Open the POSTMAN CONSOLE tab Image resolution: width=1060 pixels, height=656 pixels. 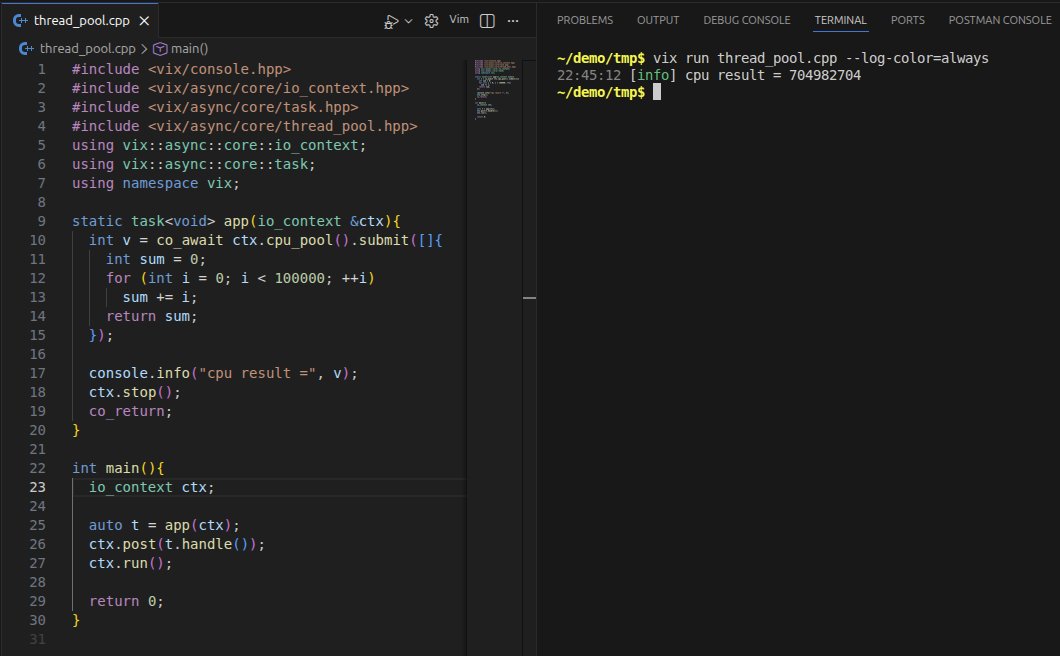pyautogui.click(x=1000, y=20)
